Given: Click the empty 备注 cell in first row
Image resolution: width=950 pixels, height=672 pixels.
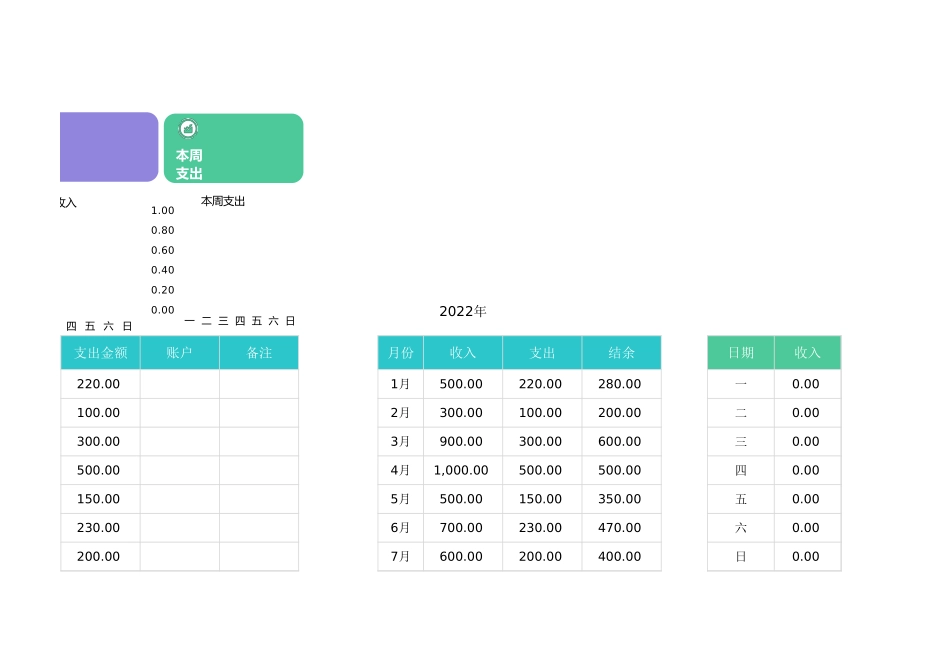Looking at the screenshot, I should [x=259, y=384].
